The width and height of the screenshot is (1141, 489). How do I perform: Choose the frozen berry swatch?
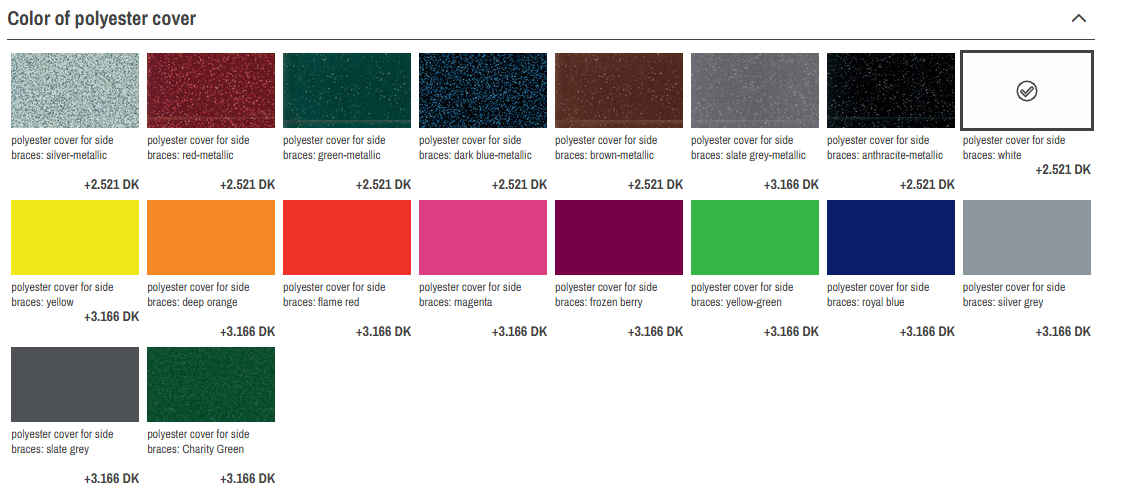619,237
